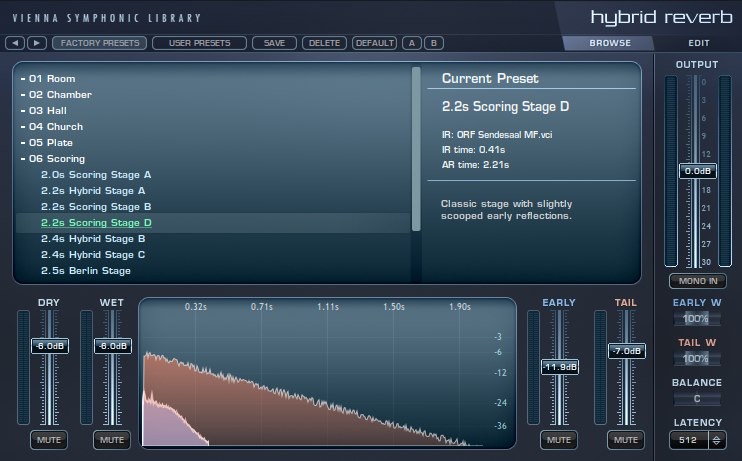Click the TAIL fader handle at -7.0dB
This screenshot has height=461, width=742.
coord(627,351)
